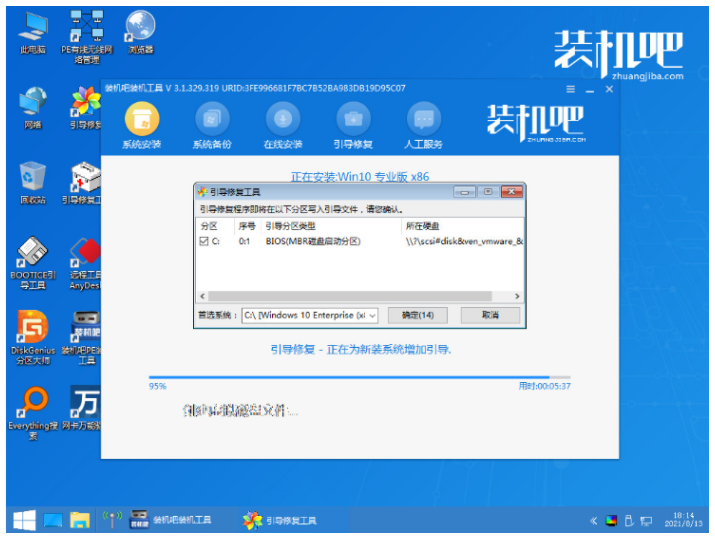Screen dimensions: 715x538
Task: Launch the Everything搜索 desktop shortcut
Action: (x=33, y=414)
